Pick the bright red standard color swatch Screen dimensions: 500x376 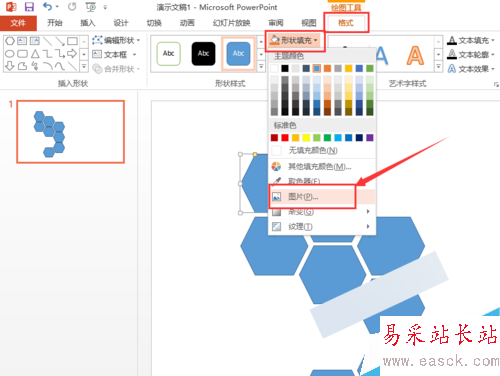coord(285,138)
